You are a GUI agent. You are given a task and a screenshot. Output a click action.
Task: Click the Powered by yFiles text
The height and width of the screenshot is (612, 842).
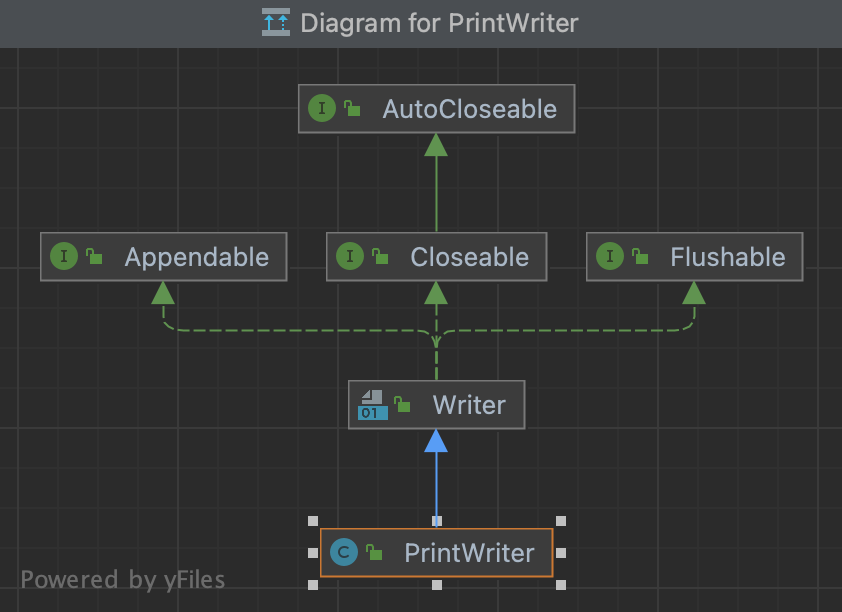pos(123,580)
